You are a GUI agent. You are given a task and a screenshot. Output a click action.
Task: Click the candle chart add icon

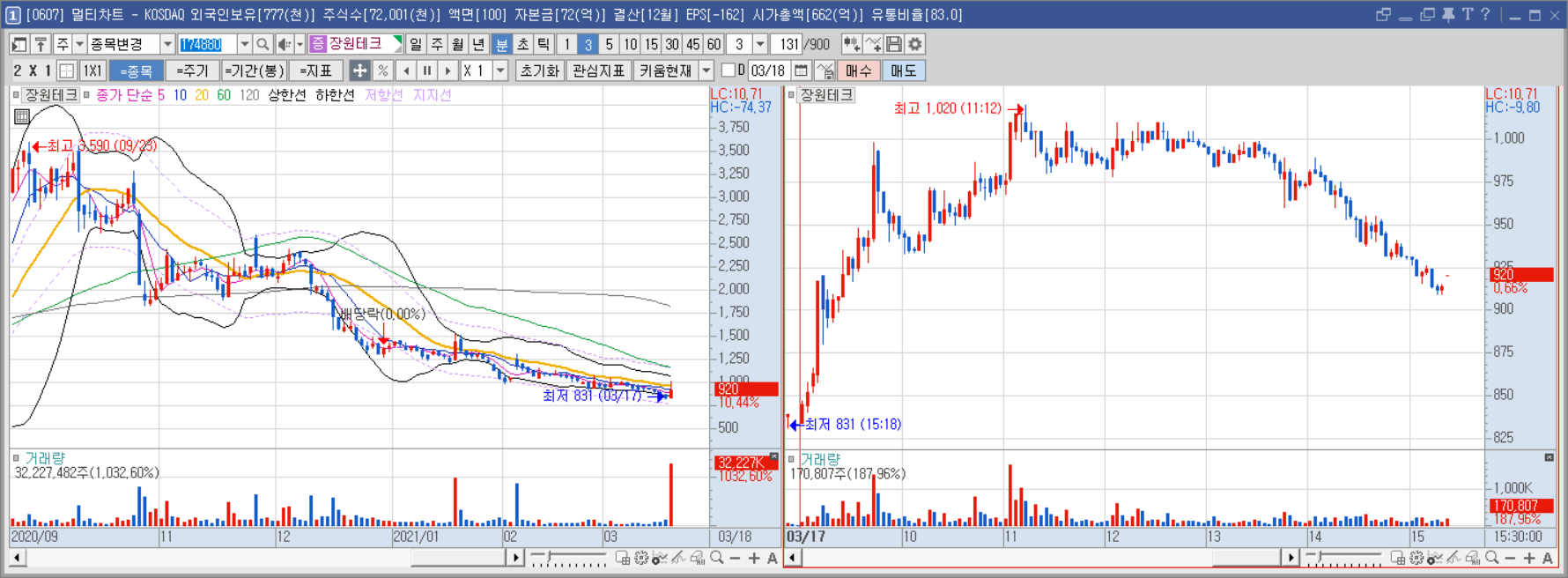852,44
